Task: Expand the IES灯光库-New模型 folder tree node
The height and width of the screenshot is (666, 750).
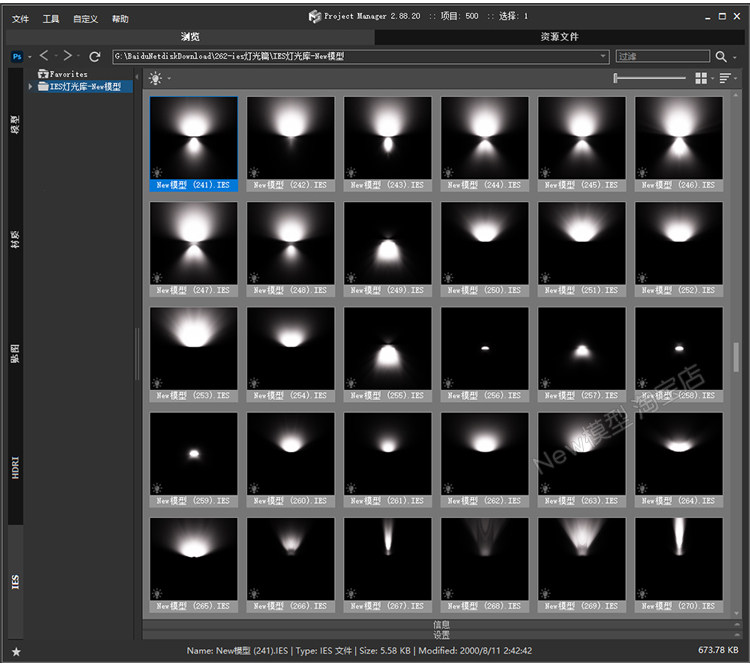Action: click(31, 87)
